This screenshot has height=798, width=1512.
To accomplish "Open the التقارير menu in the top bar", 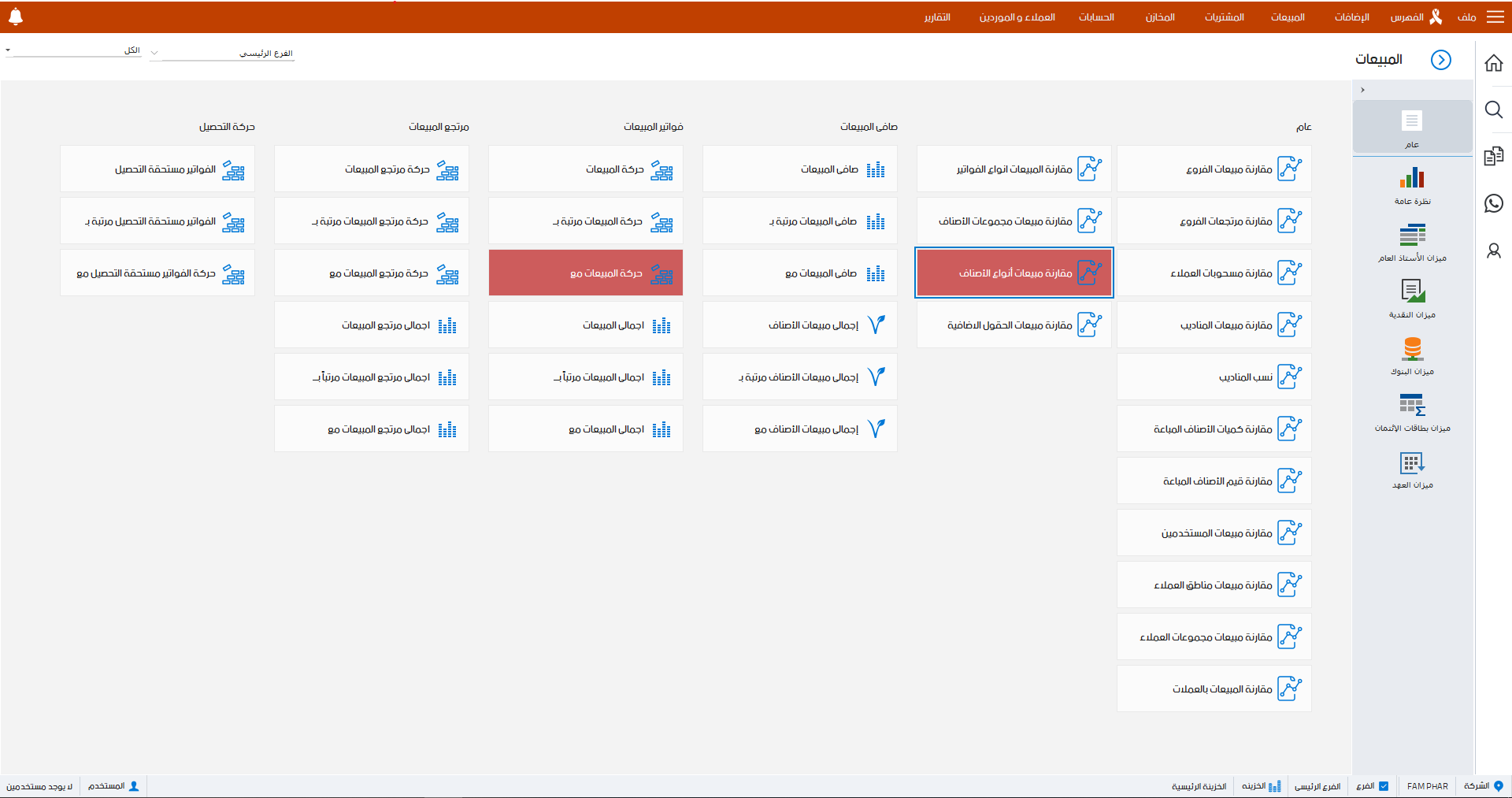I will [937, 17].
